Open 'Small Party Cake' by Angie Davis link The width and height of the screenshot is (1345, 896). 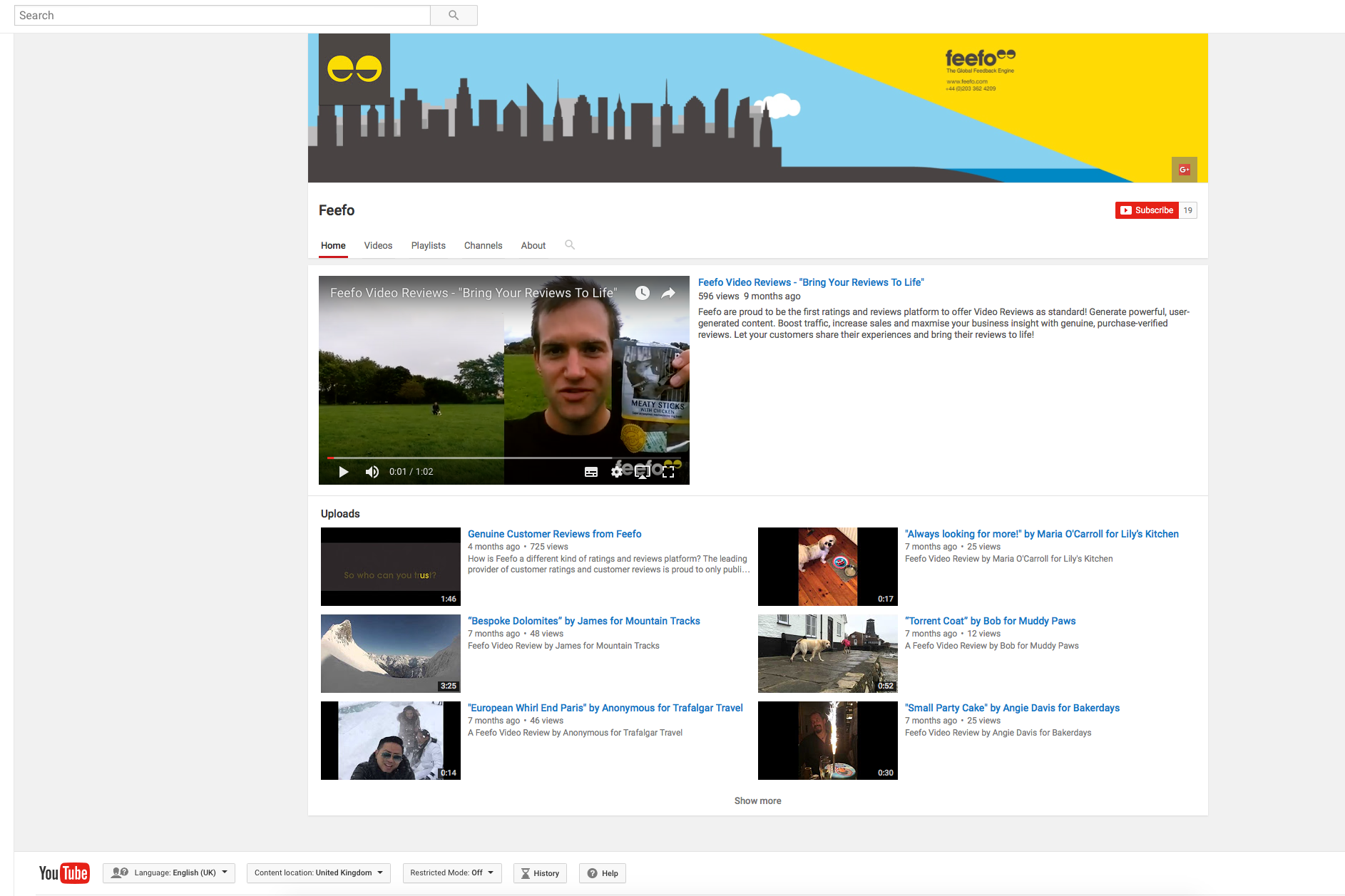pyautogui.click(x=1013, y=708)
